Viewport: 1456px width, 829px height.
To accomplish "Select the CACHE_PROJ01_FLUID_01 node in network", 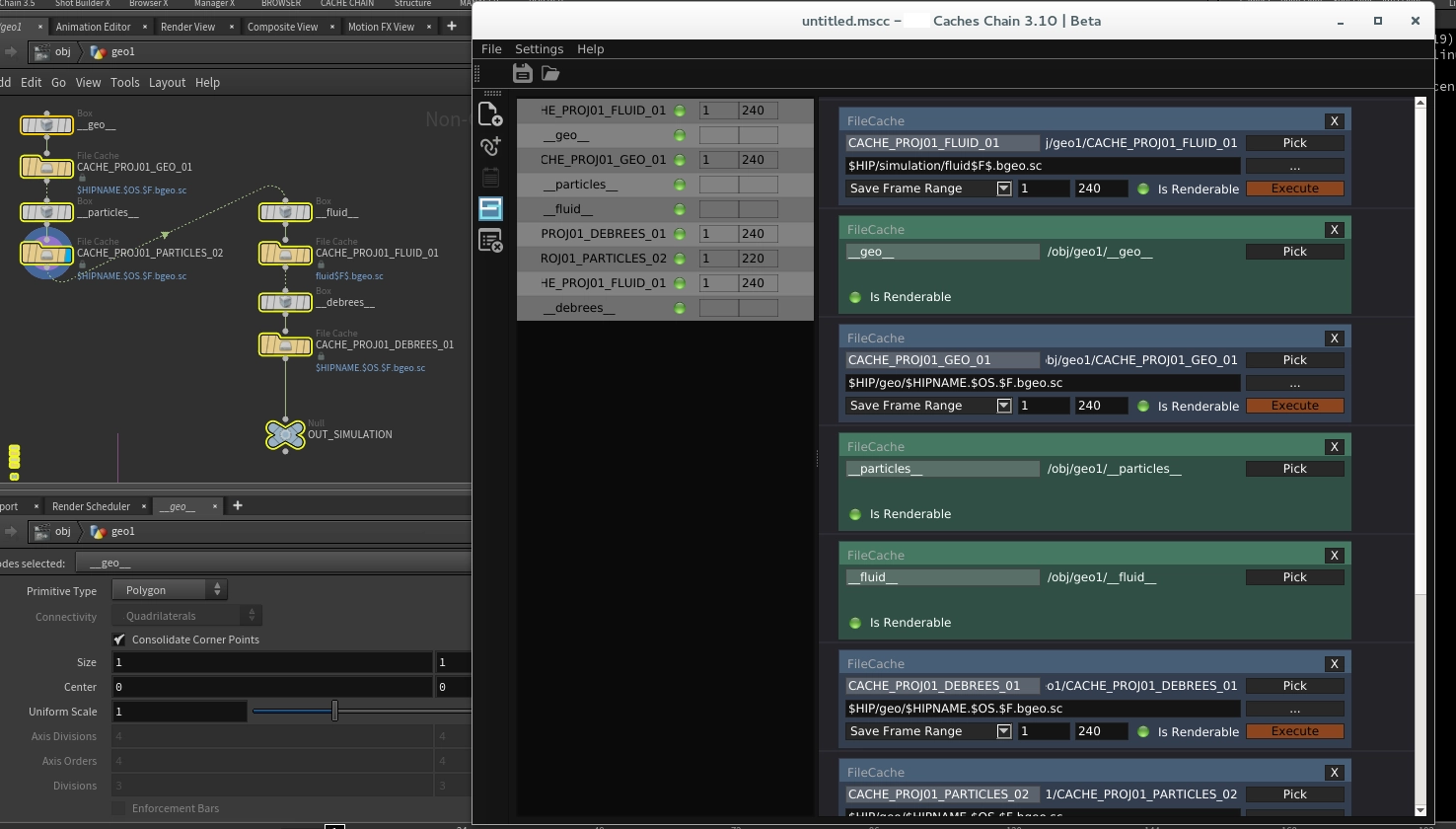I will point(285,253).
